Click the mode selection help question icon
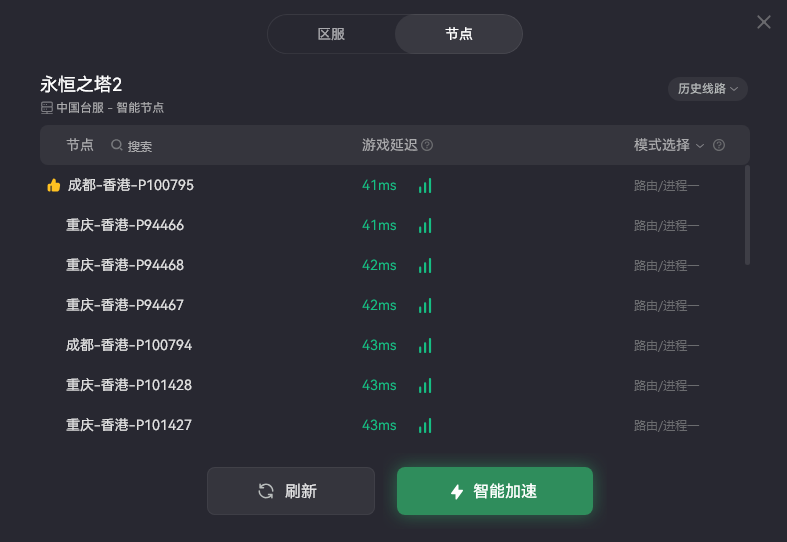 719,145
